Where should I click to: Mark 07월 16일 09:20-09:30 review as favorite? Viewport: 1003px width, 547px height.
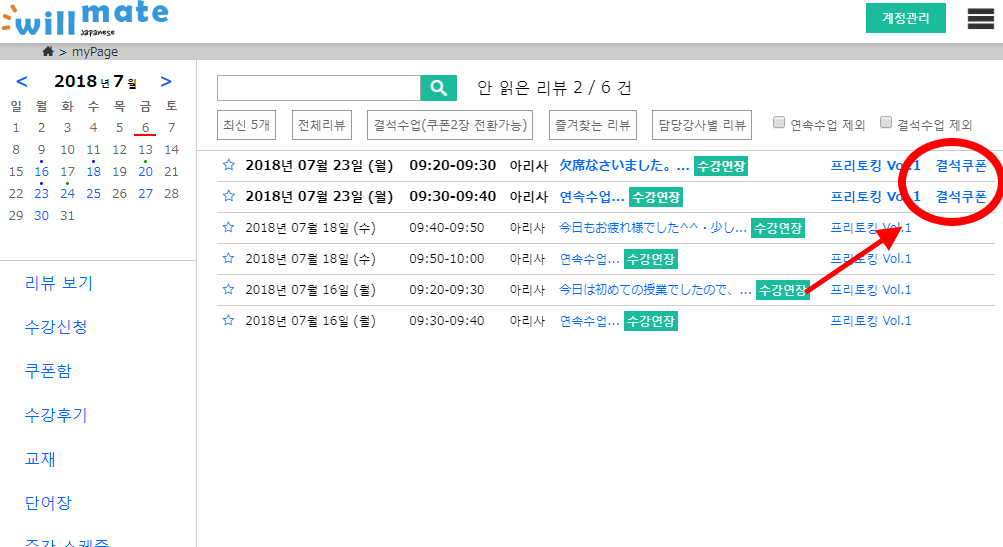(228, 290)
